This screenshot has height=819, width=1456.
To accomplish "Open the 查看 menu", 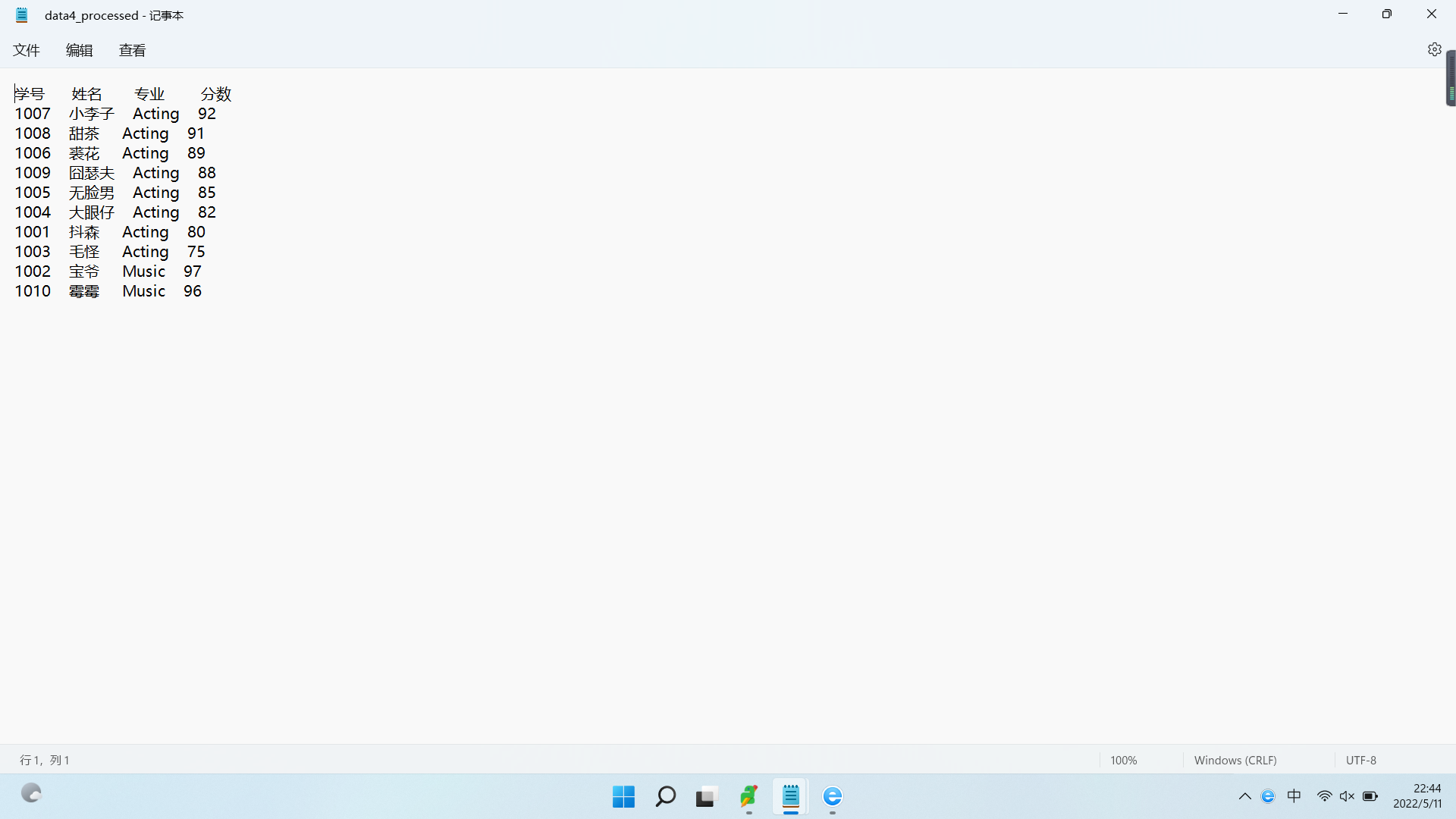I will [133, 50].
